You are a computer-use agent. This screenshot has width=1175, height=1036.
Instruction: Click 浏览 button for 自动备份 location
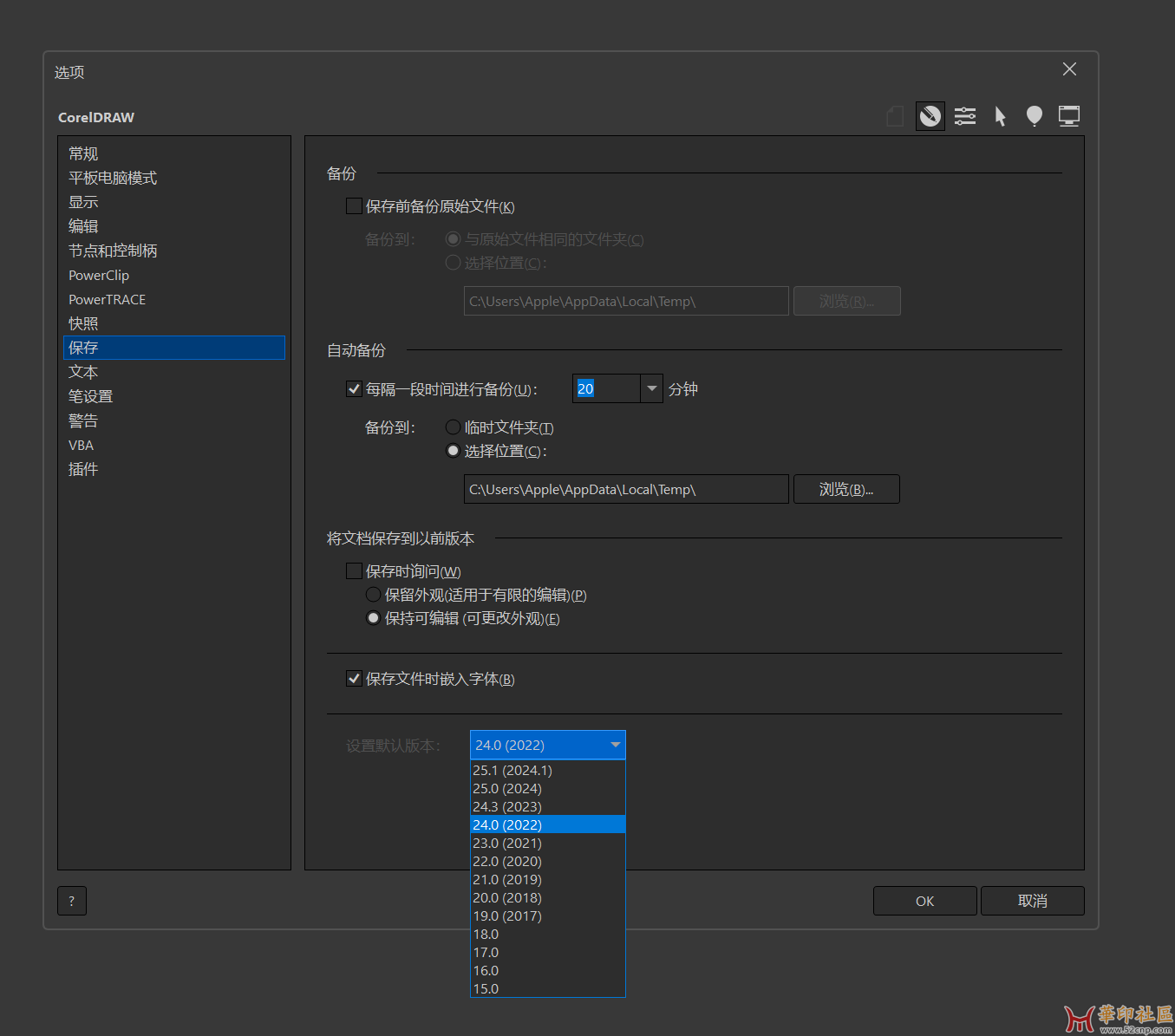[x=846, y=489]
